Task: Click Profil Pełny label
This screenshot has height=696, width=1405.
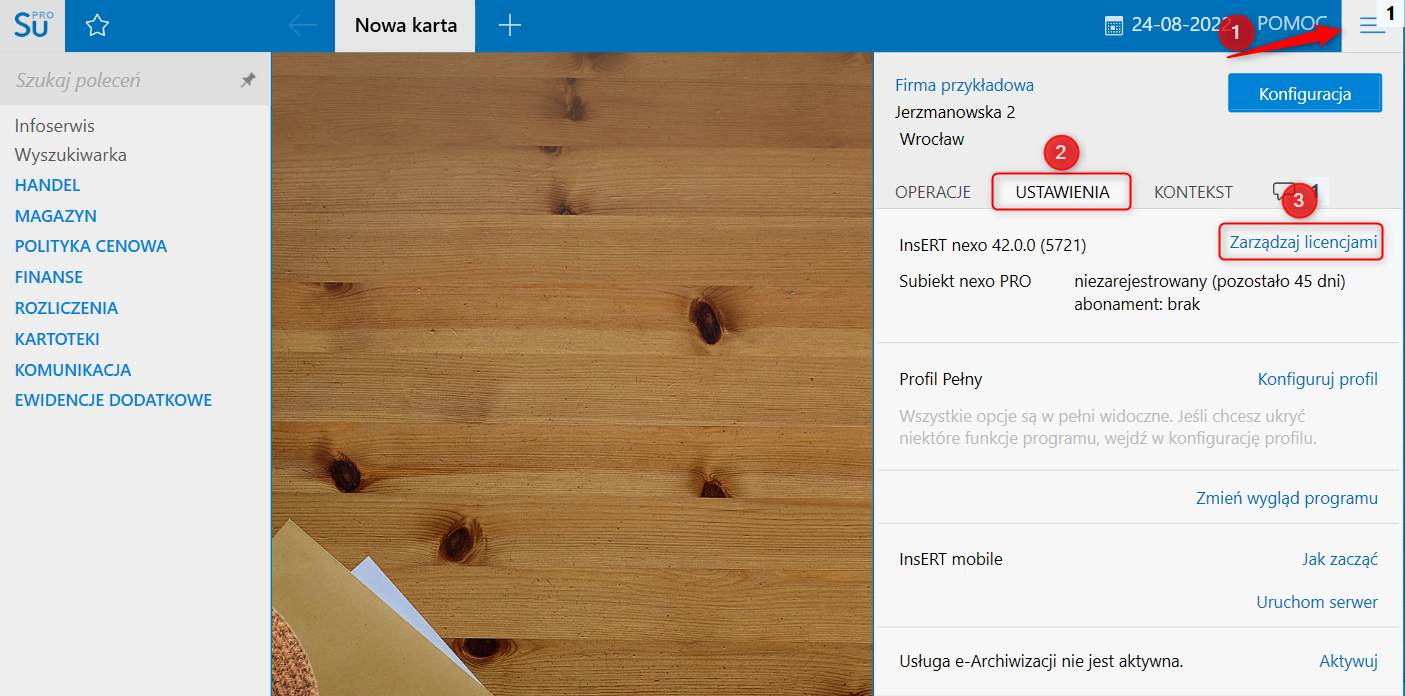Action: (x=941, y=379)
